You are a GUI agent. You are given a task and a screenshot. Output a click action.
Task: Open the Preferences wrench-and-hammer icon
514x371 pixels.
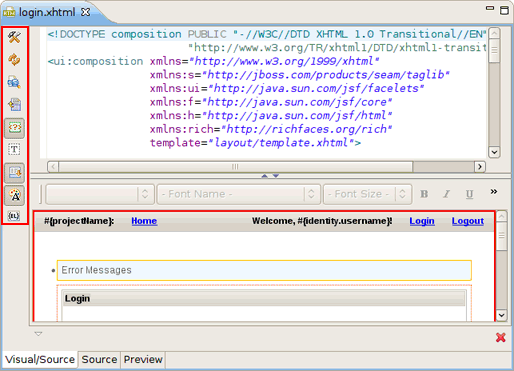click(x=14, y=37)
